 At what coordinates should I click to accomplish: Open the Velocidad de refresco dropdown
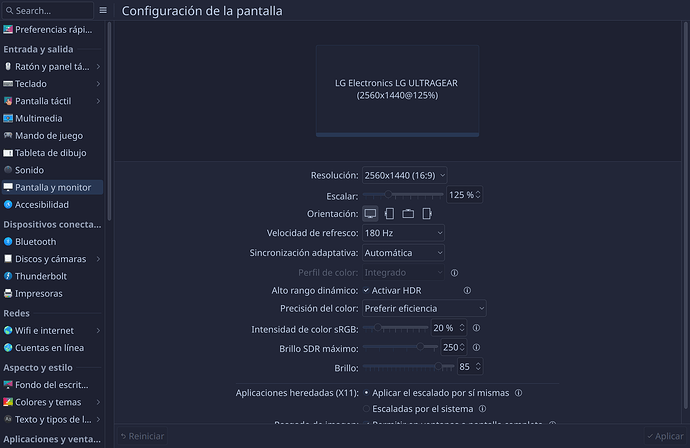403,233
